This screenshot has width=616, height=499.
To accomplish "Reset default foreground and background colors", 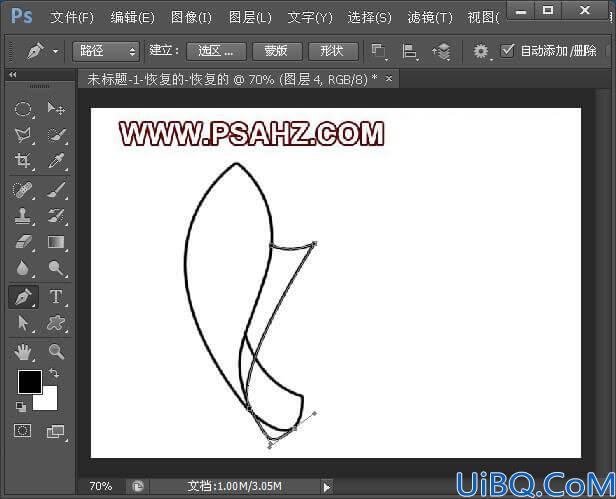I will click(x=21, y=406).
